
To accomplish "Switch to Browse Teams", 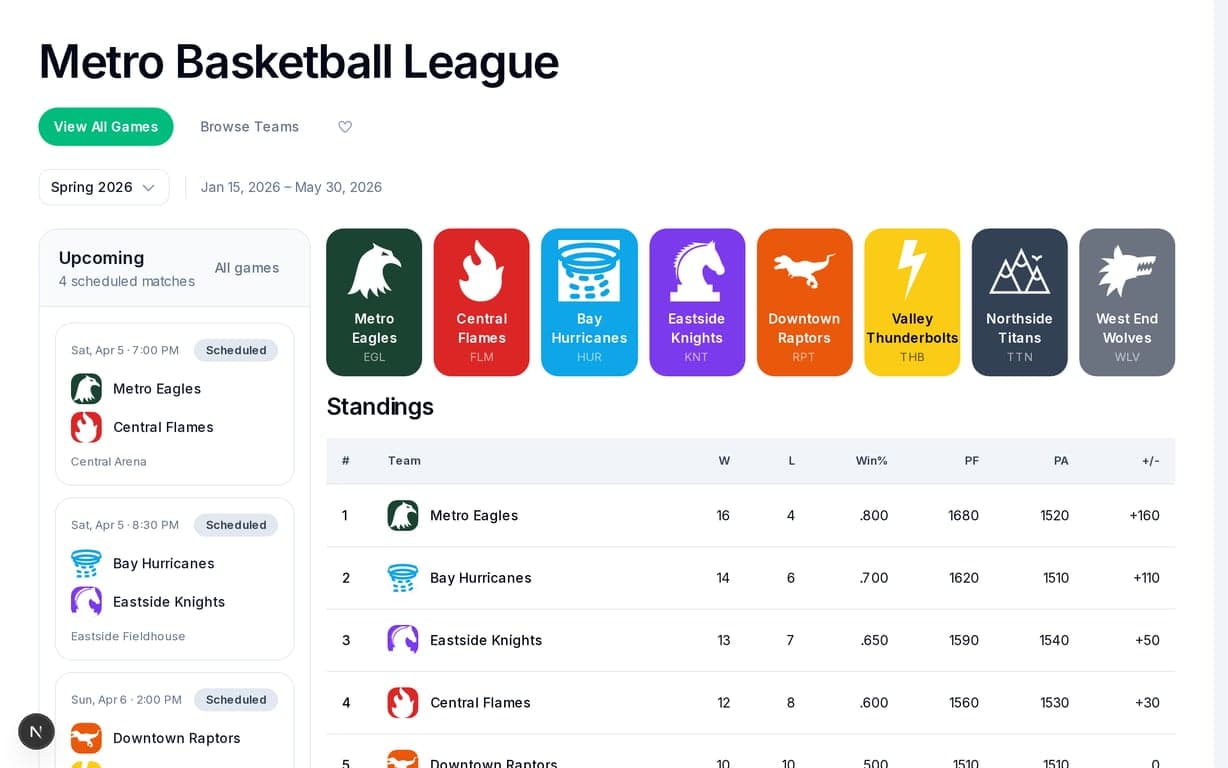I will pyautogui.click(x=249, y=126).
